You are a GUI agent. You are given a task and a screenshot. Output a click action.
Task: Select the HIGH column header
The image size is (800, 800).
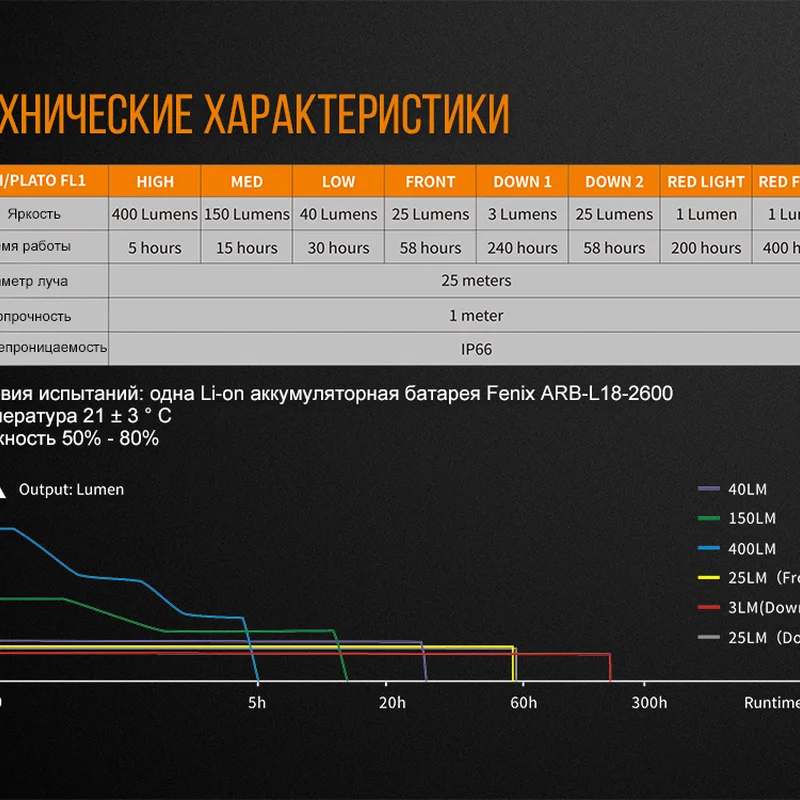pos(155,182)
